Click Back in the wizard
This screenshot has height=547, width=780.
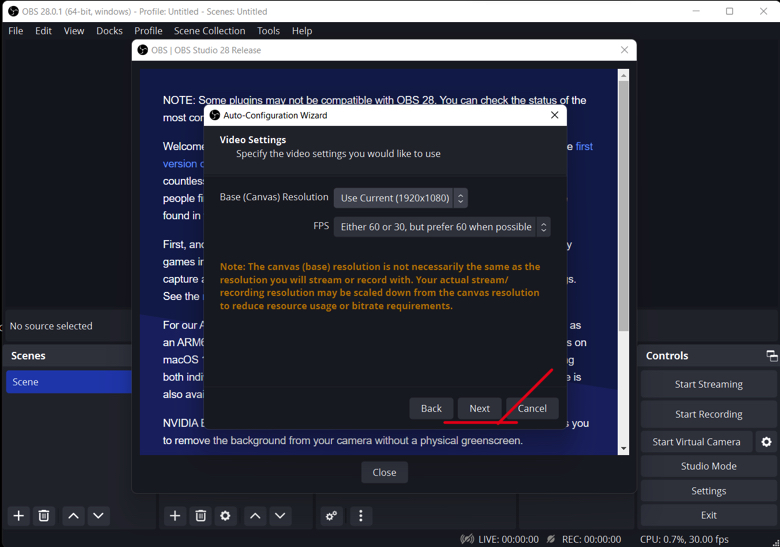[431, 408]
